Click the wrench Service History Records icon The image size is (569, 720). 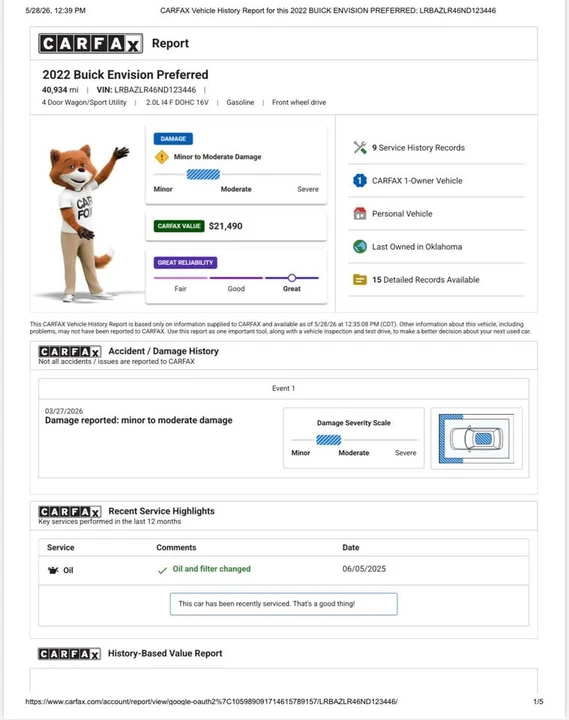click(x=360, y=147)
